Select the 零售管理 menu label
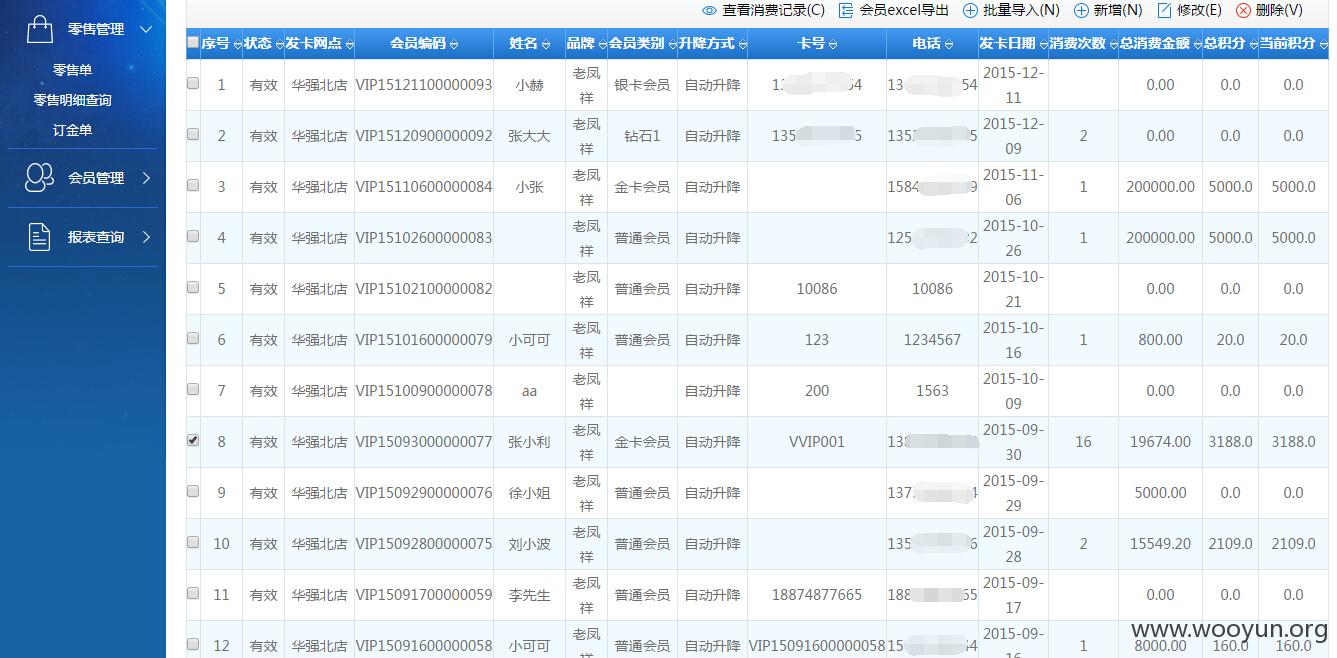1337x658 pixels. [x=96, y=29]
